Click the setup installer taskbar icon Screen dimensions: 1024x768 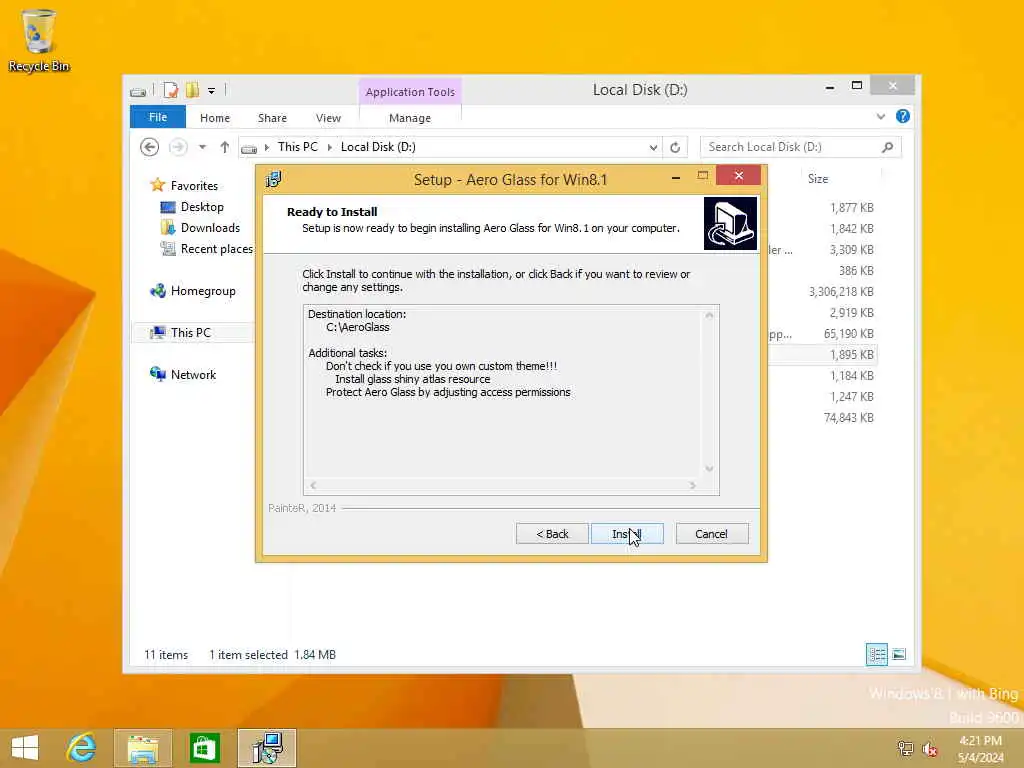pos(267,748)
